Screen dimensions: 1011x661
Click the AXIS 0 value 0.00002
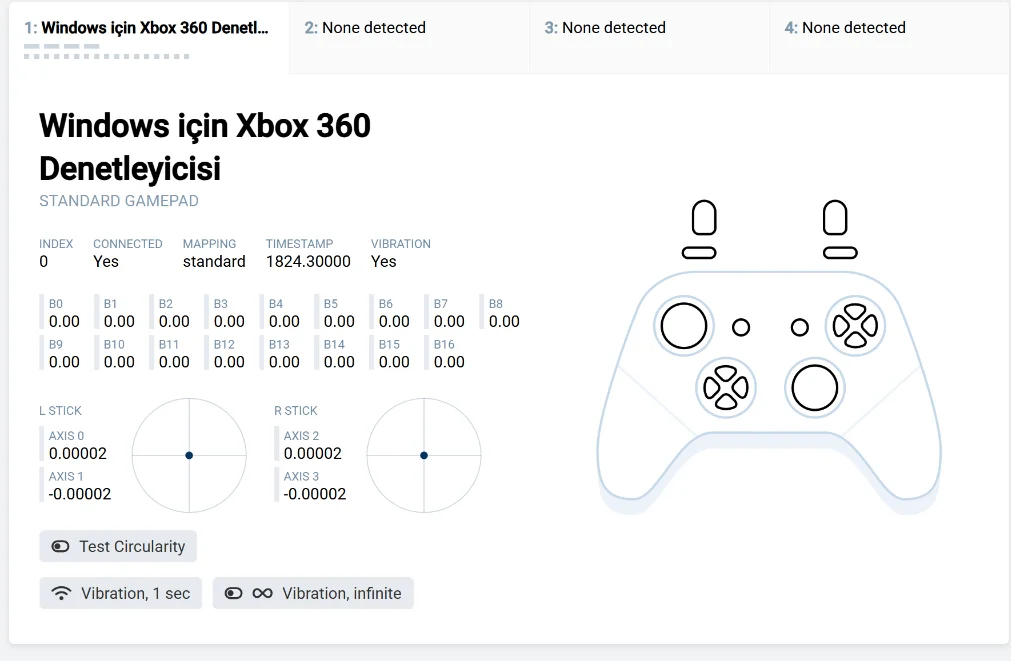pos(77,453)
